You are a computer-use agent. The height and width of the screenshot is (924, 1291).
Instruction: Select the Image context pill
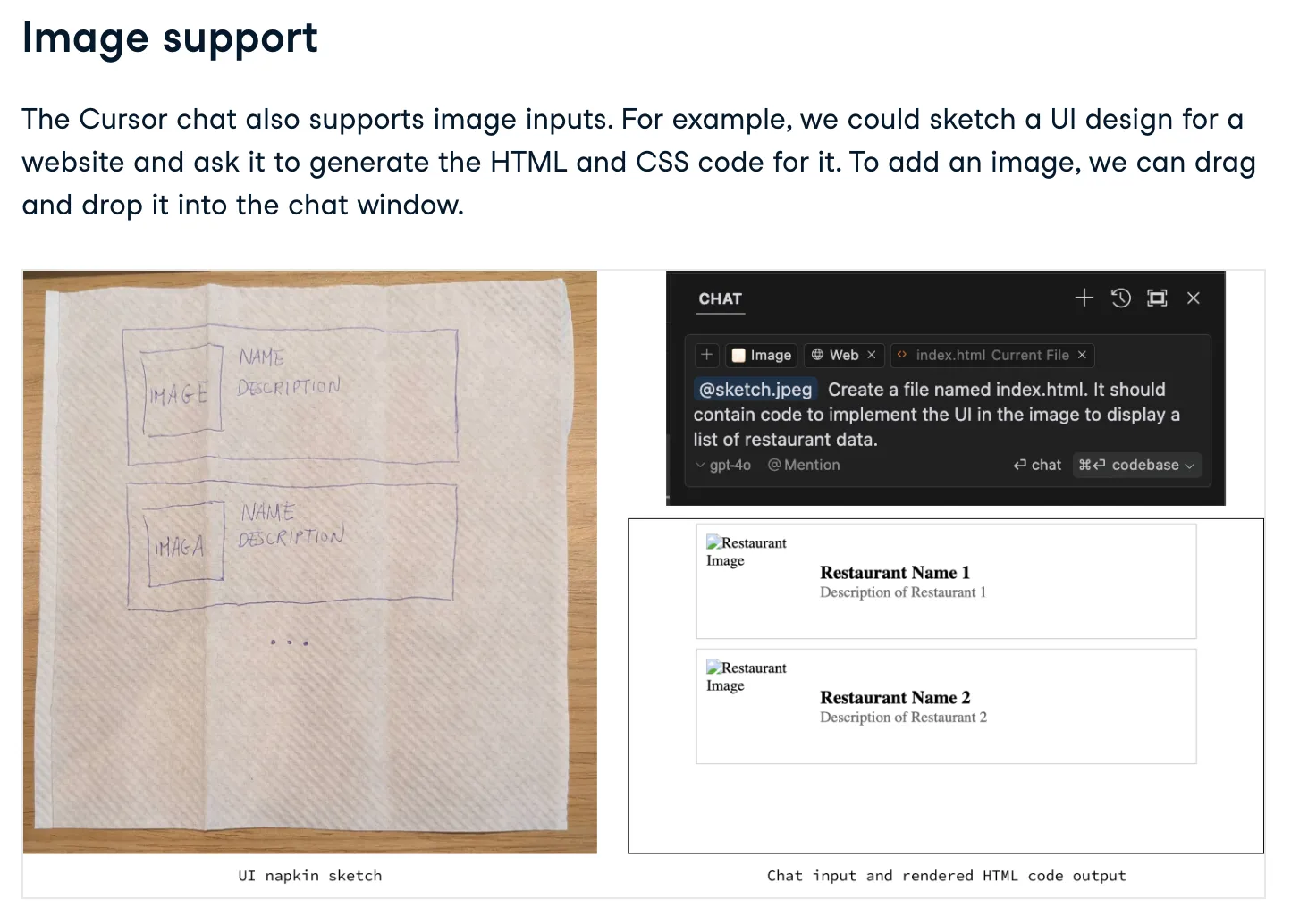[761, 355]
